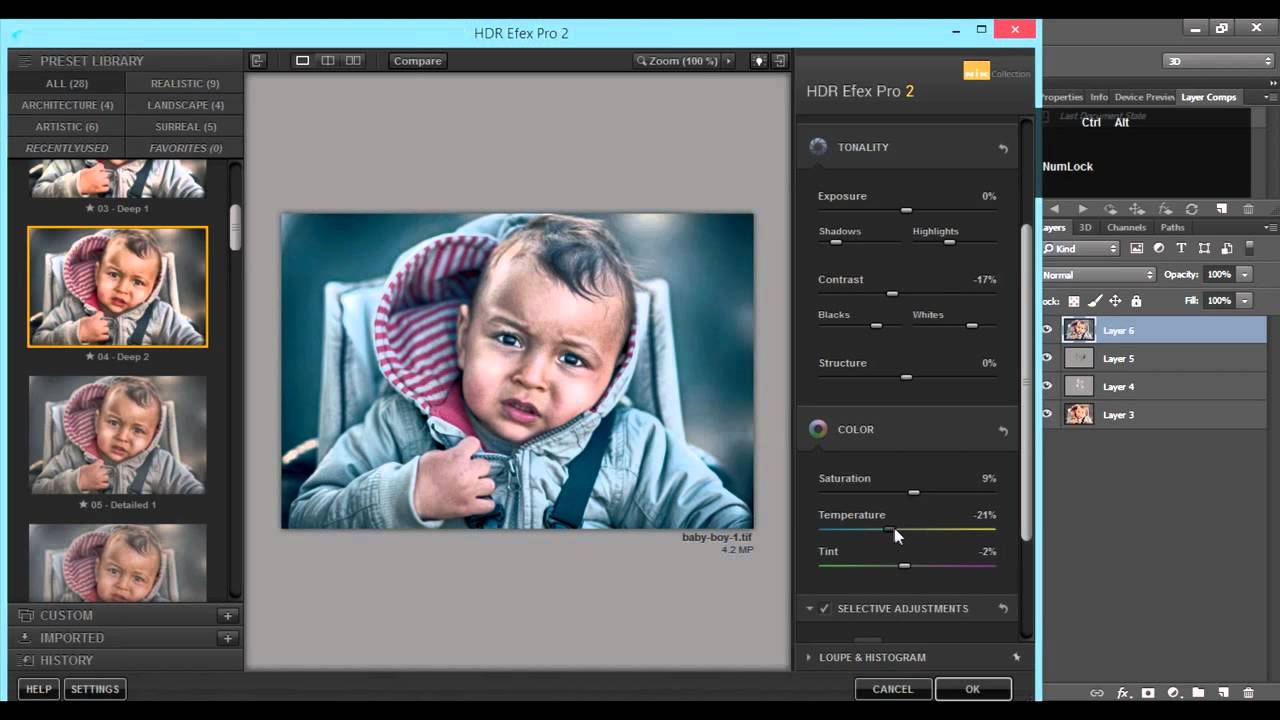The height and width of the screenshot is (720, 1280).
Task: Hide the left preset panel icon
Action: click(x=257, y=61)
